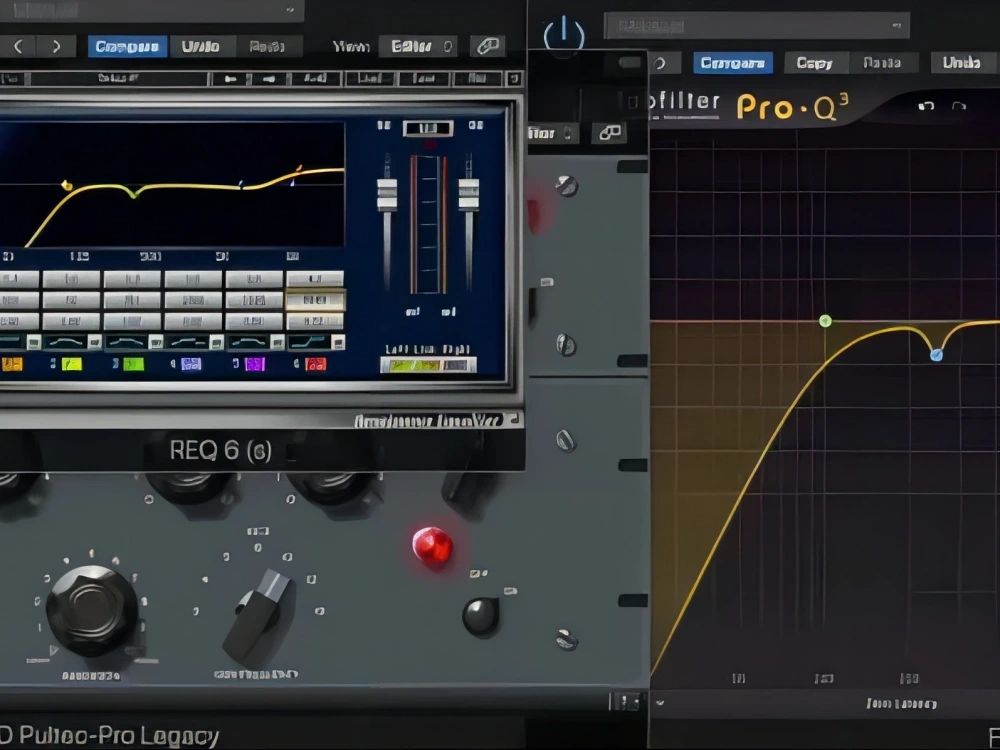The height and width of the screenshot is (750, 1000).
Task: Select orange band marker on REQ 6 graph
Action: pyautogui.click(x=298, y=168)
